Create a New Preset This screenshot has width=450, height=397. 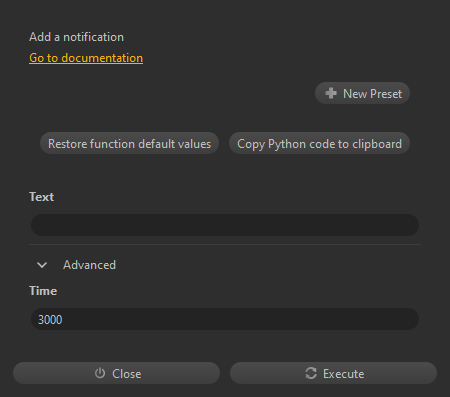click(362, 93)
